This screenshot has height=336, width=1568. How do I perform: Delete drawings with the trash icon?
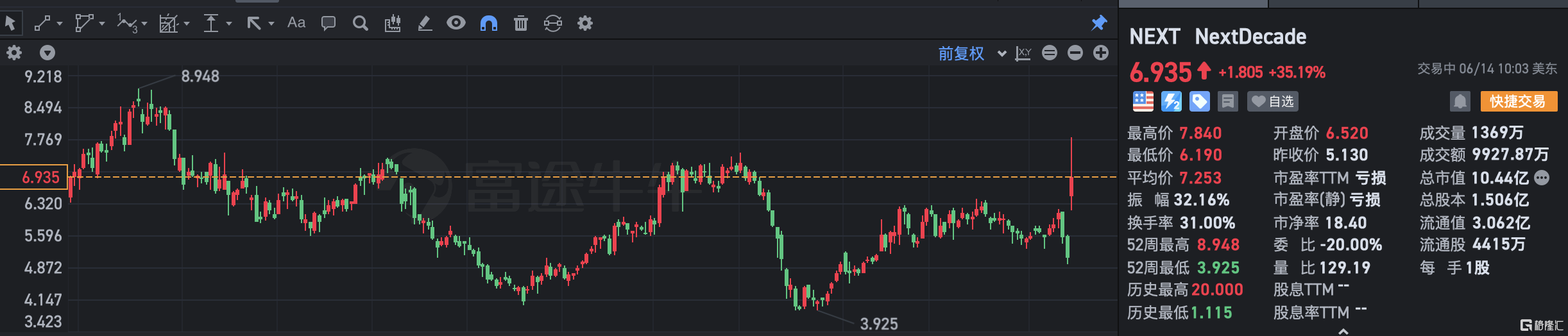pos(521,24)
